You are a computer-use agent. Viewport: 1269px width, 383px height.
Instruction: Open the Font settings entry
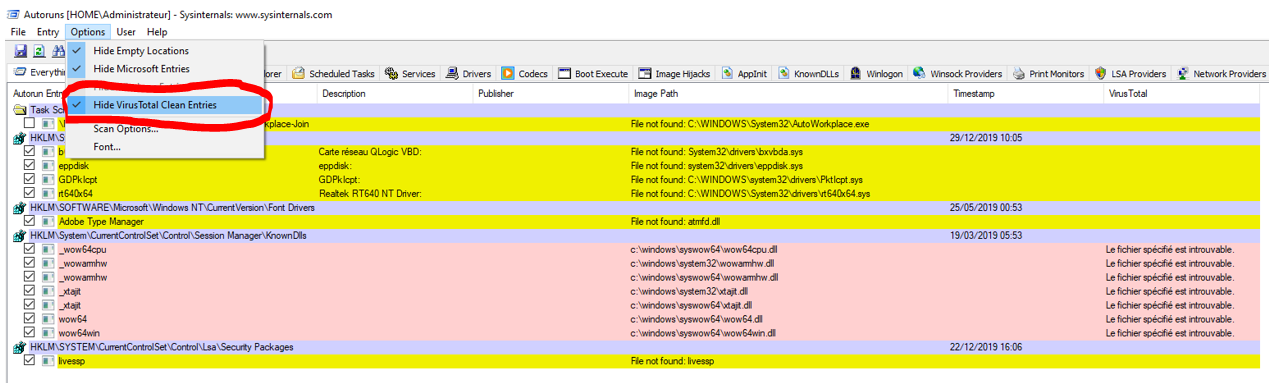[x=165, y=146]
